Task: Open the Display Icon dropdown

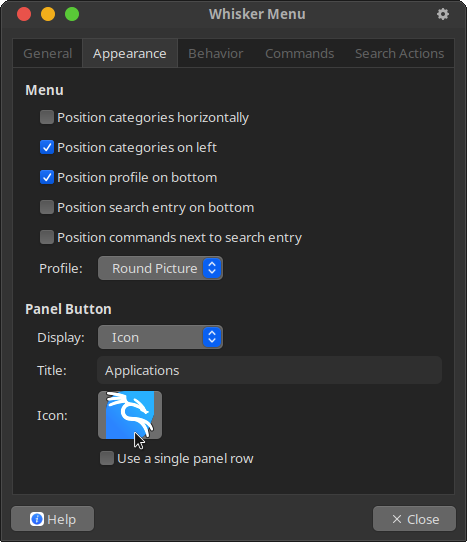Action: click(x=160, y=337)
